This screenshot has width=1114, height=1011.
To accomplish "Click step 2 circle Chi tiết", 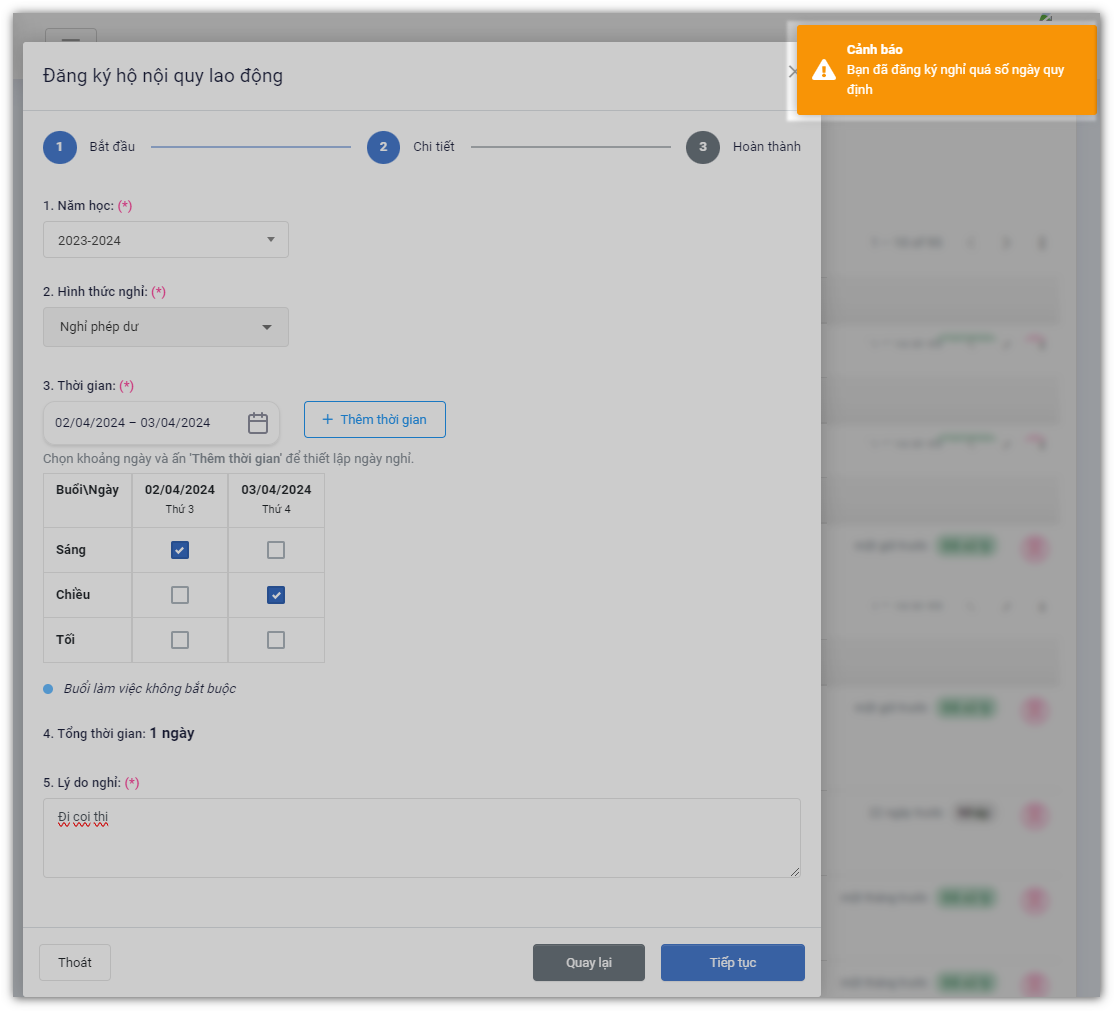I will (383, 147).
